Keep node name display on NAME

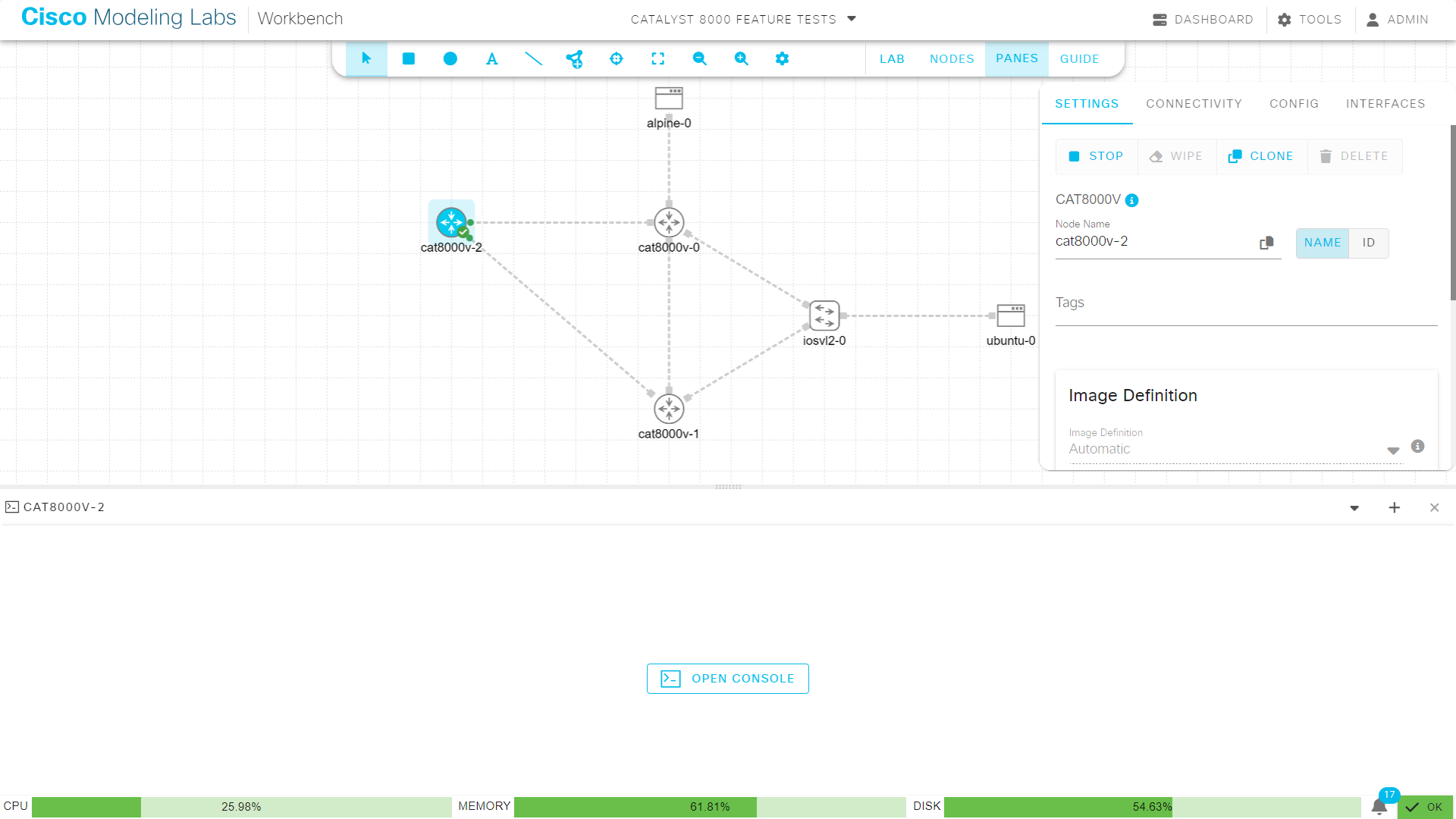click(x=1322, y=243)
